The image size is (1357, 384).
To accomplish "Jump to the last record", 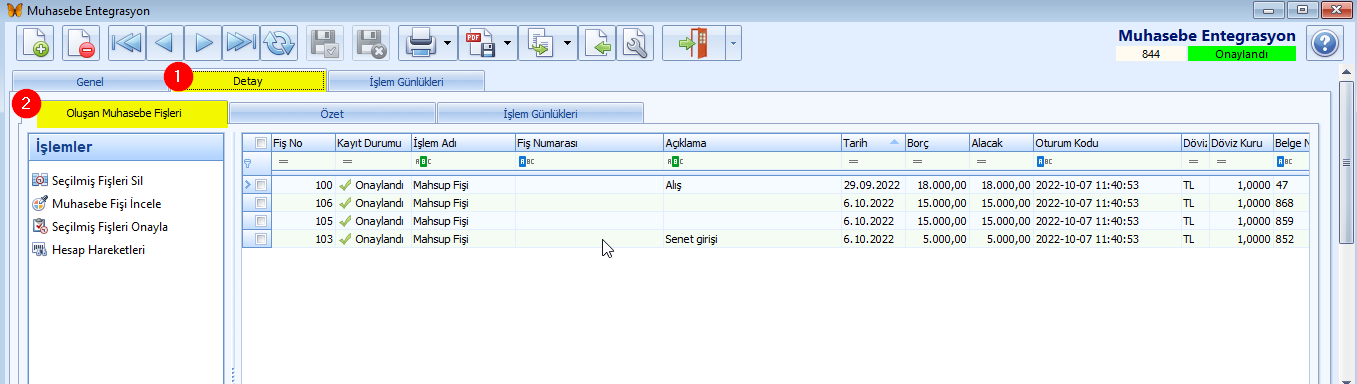I will (x=241, y=44).
